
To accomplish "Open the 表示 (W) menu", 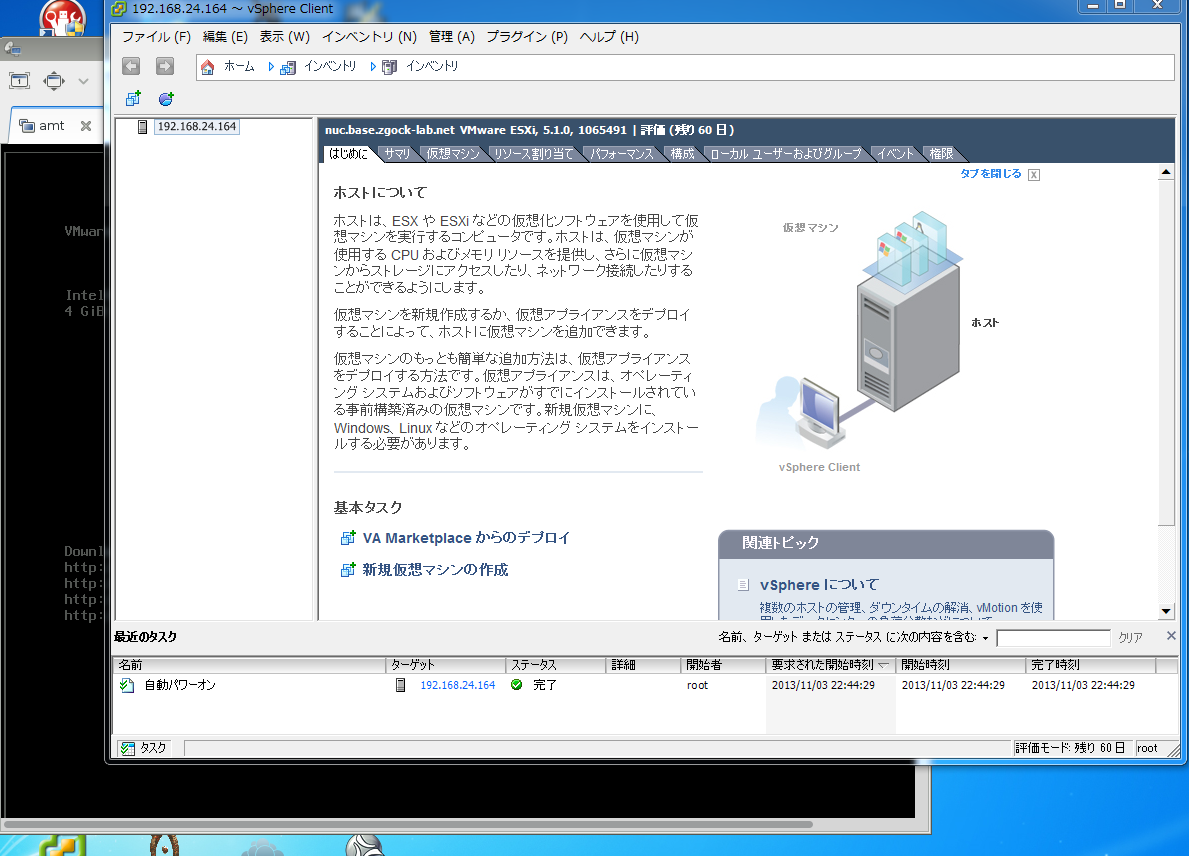I will [x=284, y=36].
